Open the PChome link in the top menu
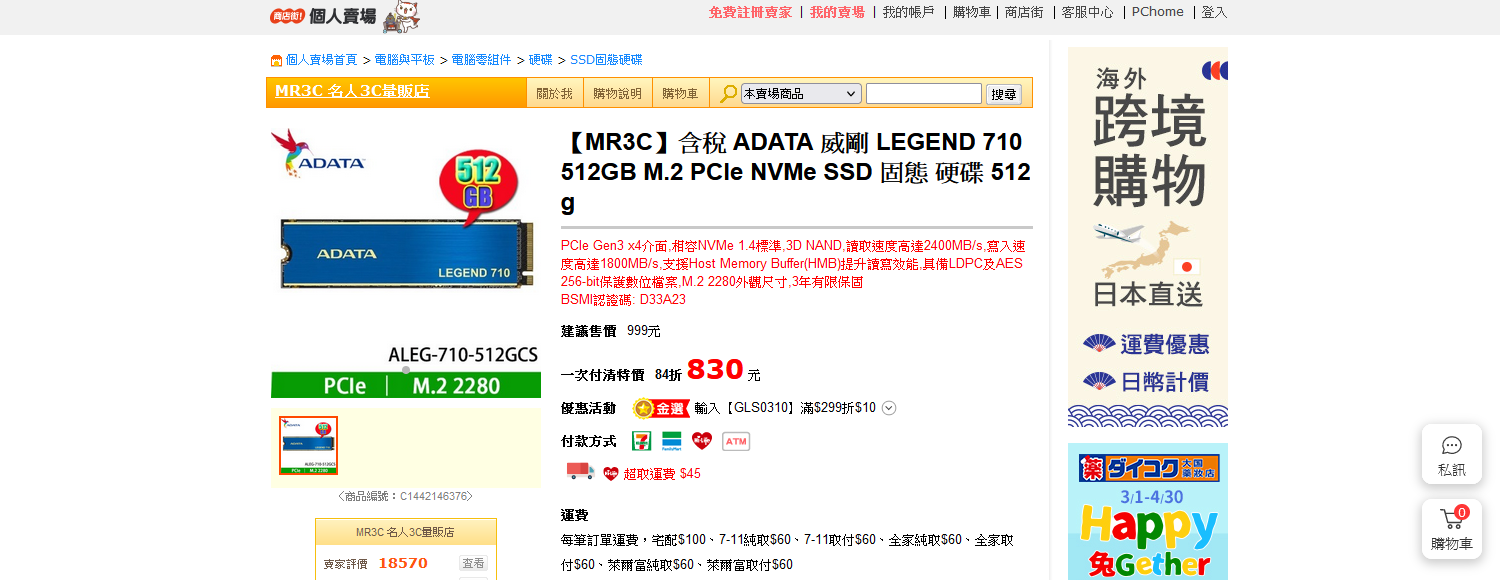 (x=1158, y=12)
